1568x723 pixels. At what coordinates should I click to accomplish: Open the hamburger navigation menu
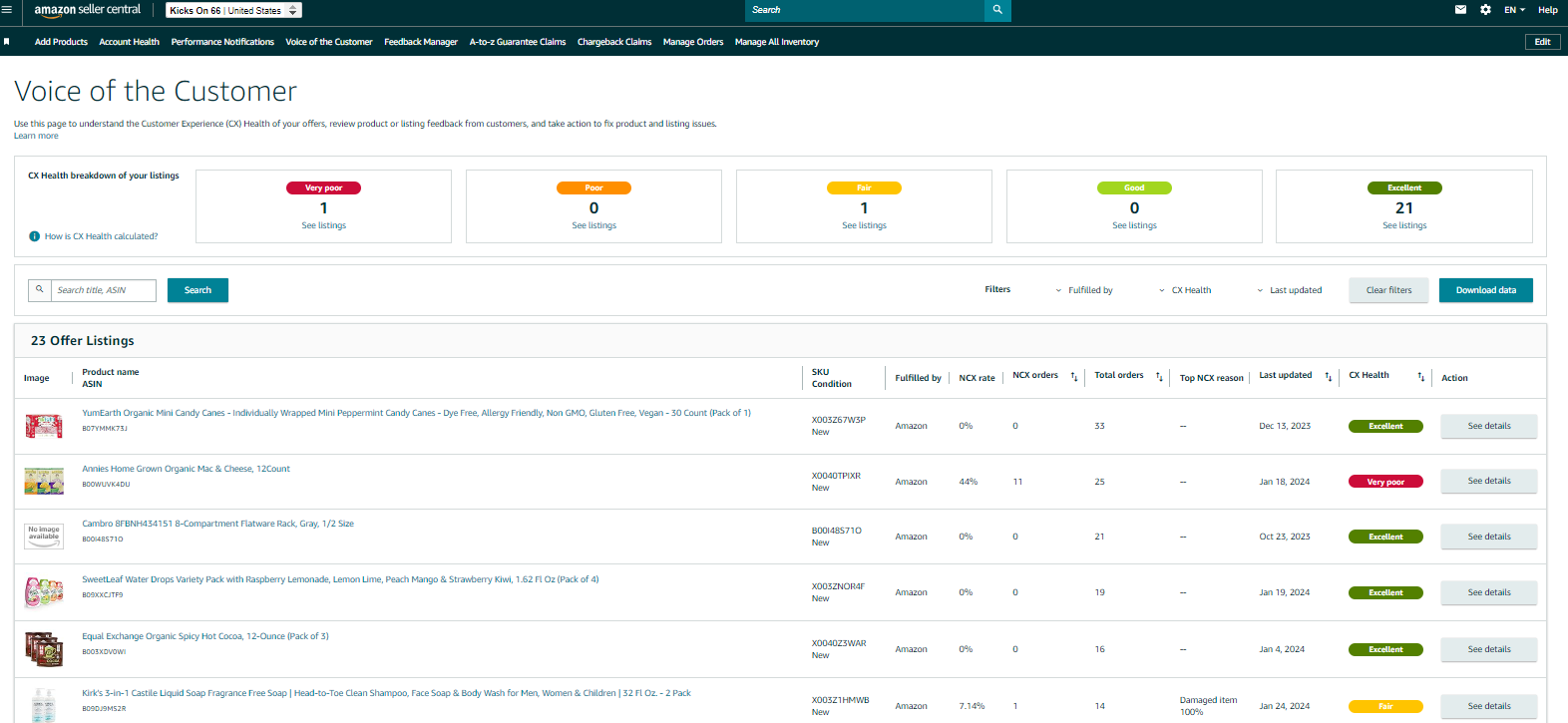(x=7, y=10)
